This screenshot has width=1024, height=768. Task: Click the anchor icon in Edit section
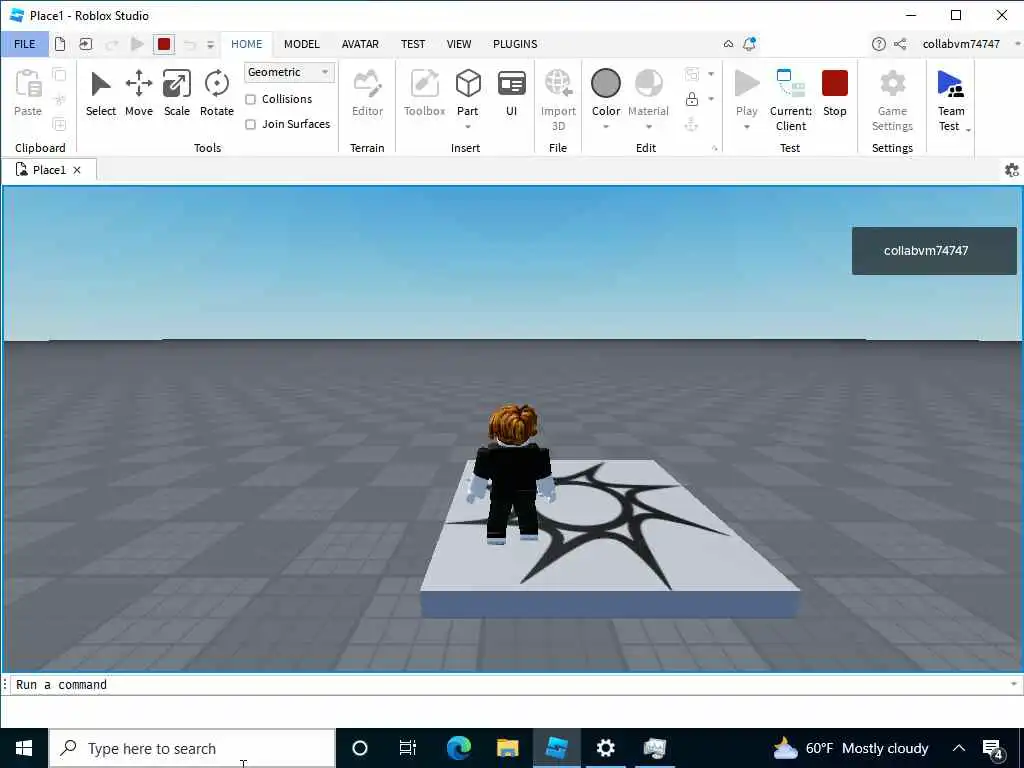(692, 124)
